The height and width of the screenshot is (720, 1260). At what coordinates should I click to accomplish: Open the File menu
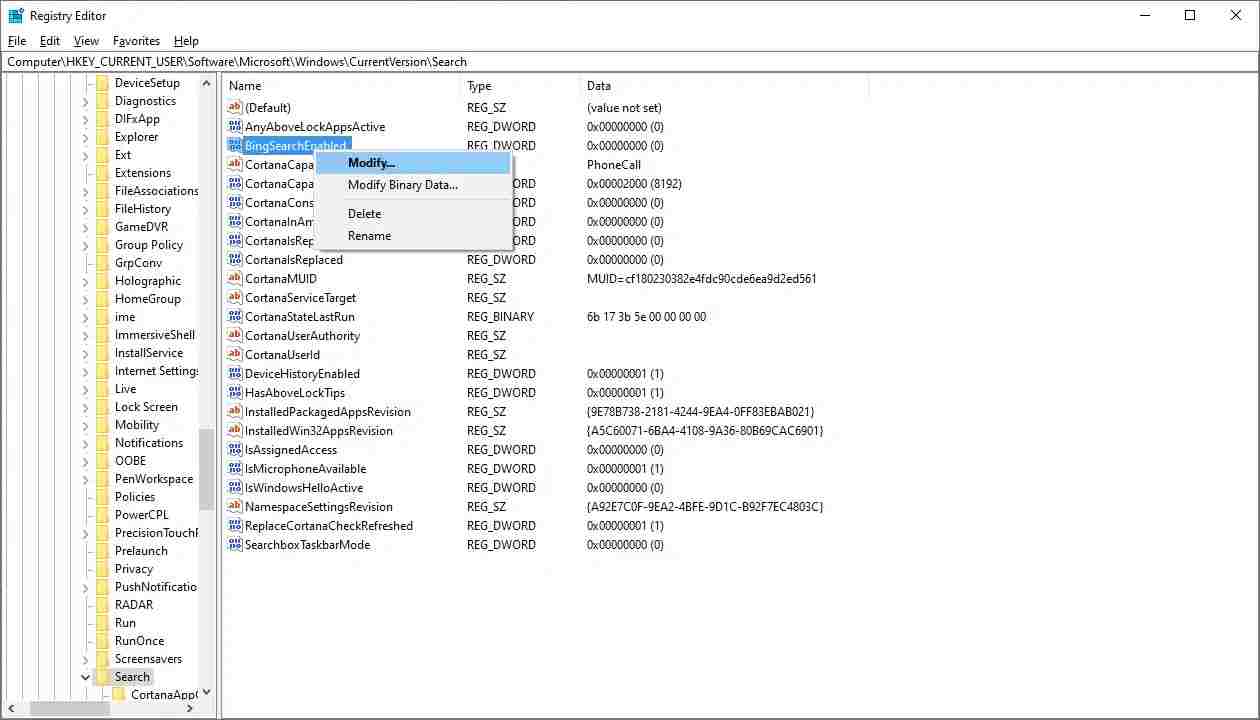tap(17, 41)
